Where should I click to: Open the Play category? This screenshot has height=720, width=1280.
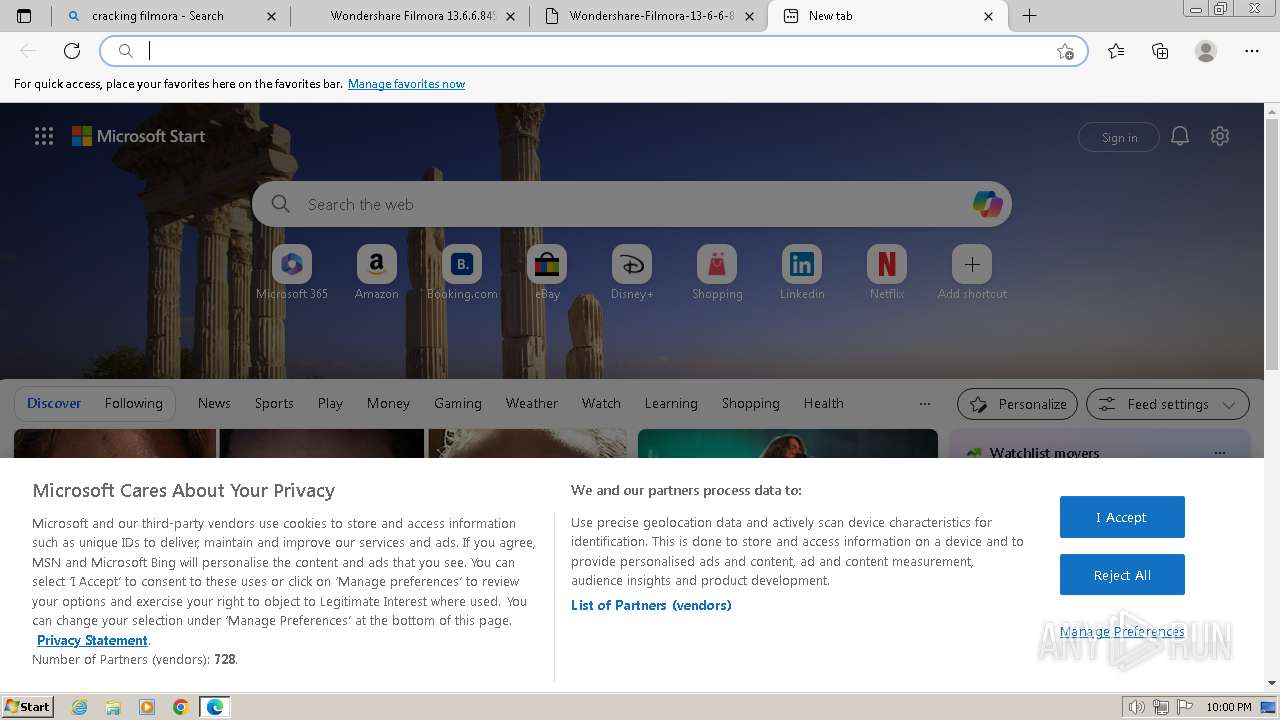[330, 403]
